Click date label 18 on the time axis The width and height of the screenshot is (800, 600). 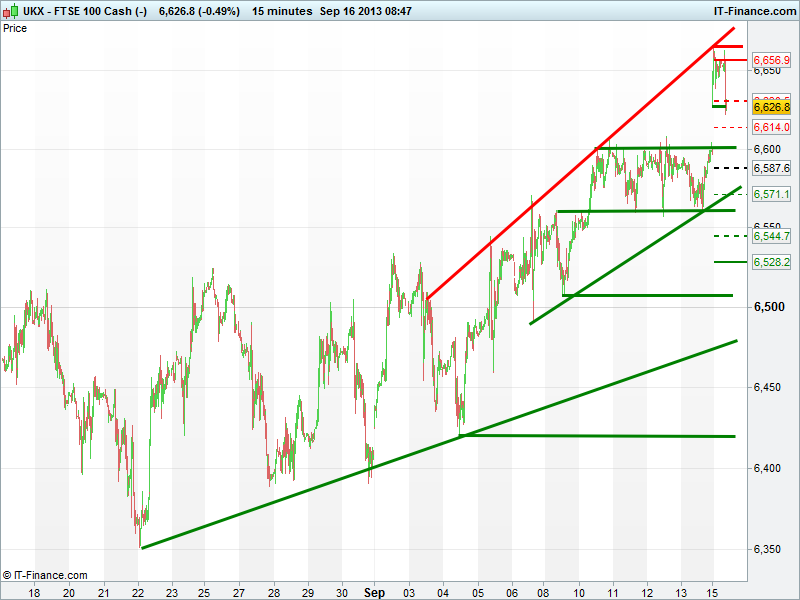pos(34,593)
